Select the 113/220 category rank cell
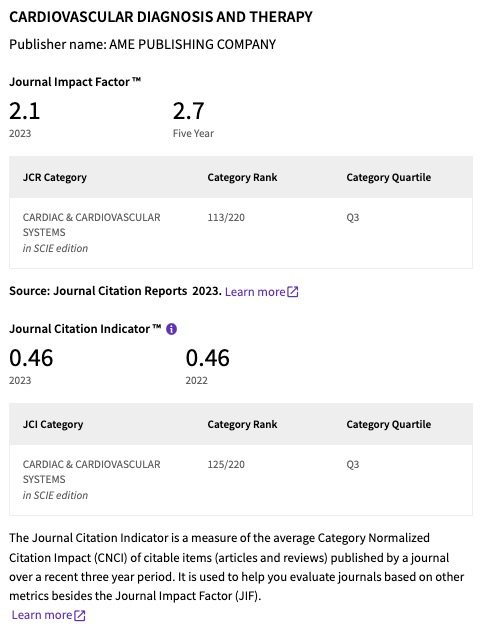Viewport: 496px width, 634px height. (226, 218)
